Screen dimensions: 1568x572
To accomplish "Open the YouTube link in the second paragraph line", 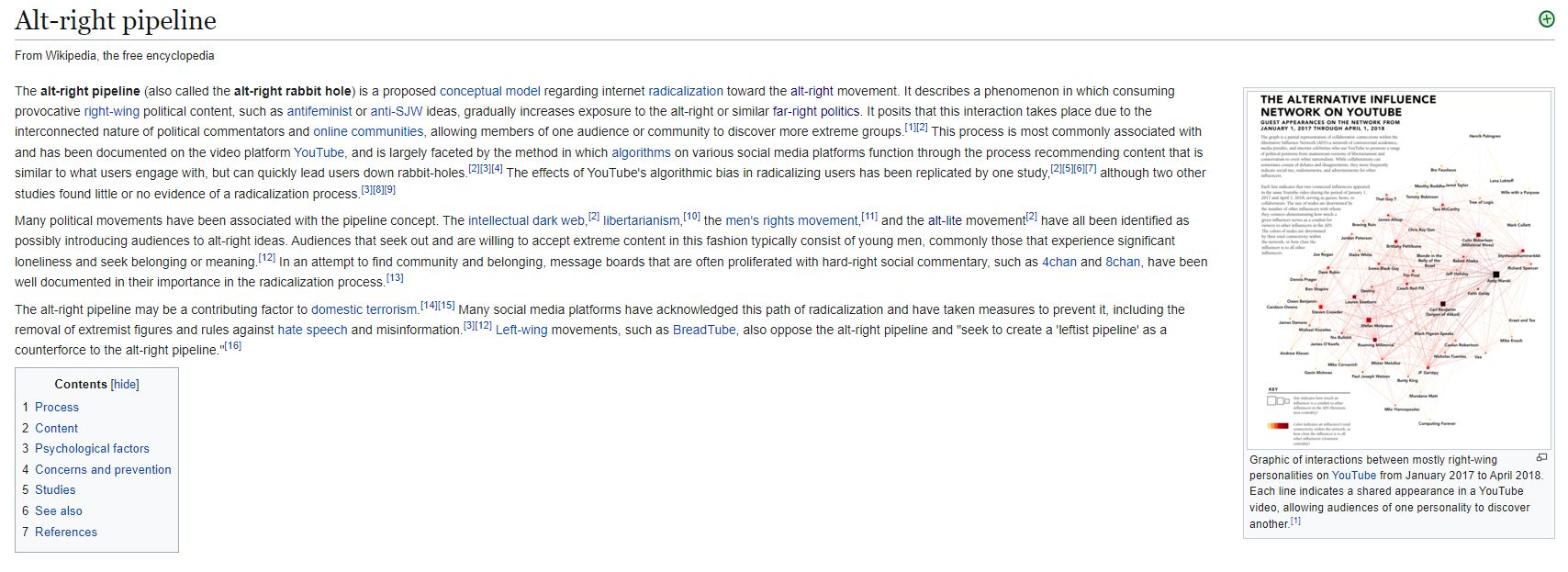I will pos(319,153).
